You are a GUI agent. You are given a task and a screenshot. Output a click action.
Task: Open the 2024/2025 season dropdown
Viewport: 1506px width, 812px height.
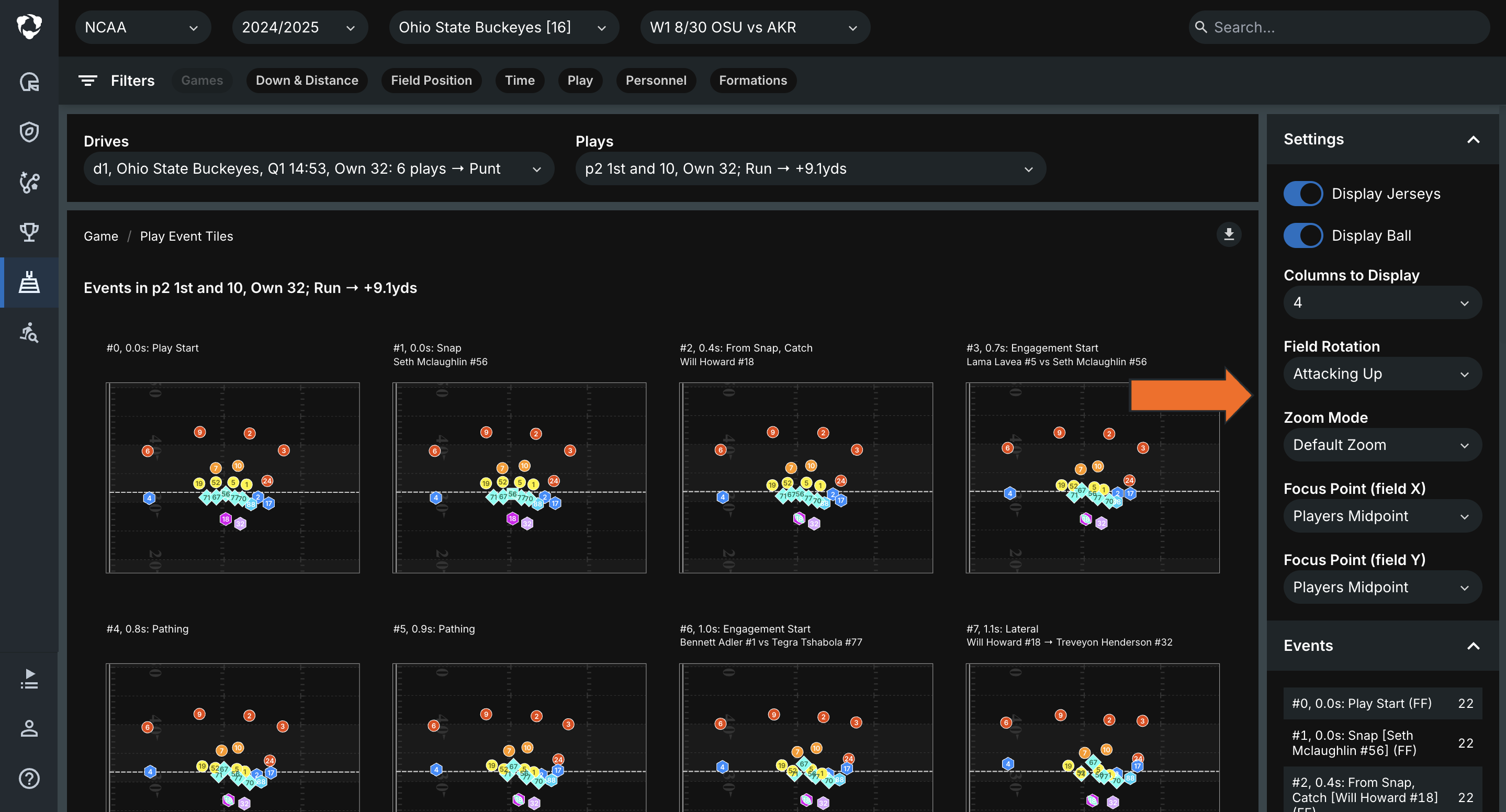299,27
